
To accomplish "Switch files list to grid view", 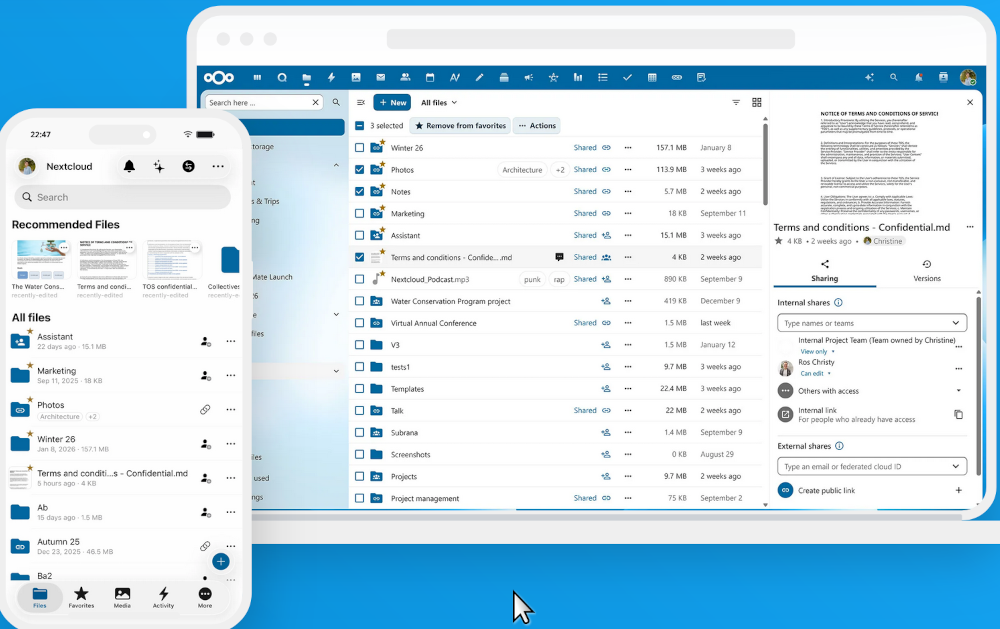I will (x=757, y=102).
